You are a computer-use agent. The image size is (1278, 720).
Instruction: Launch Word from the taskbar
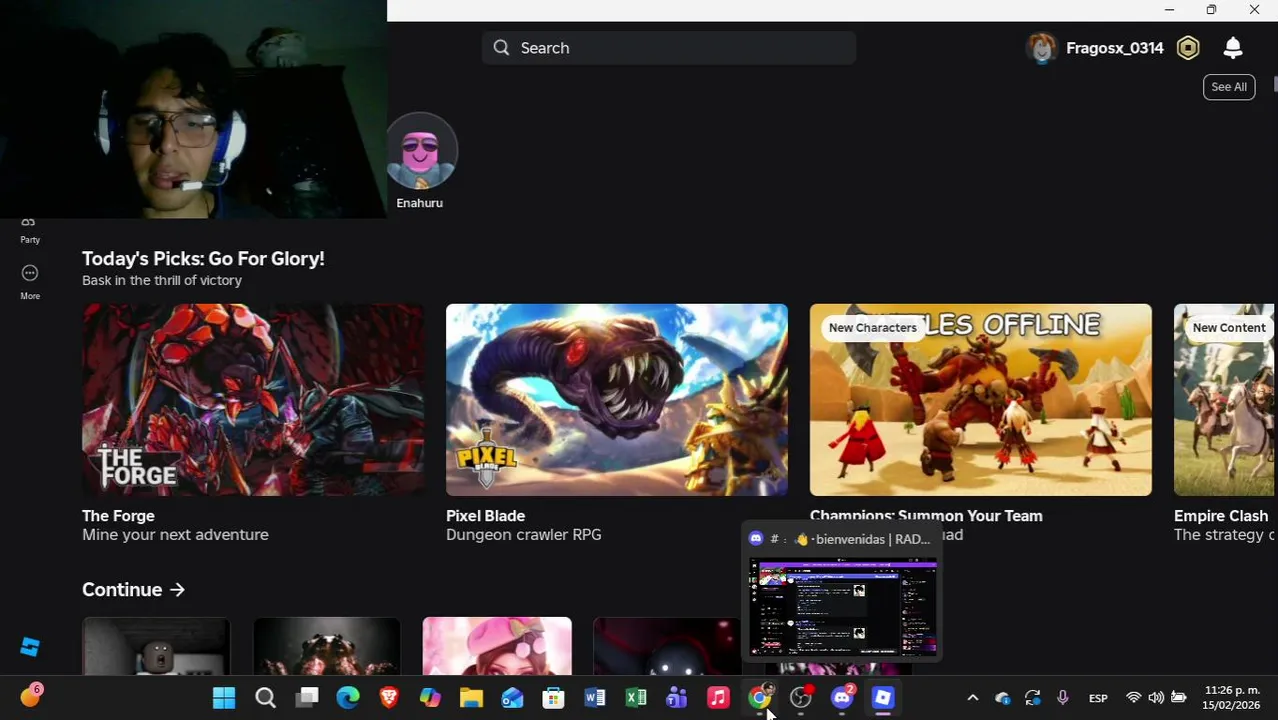point(594,698)
